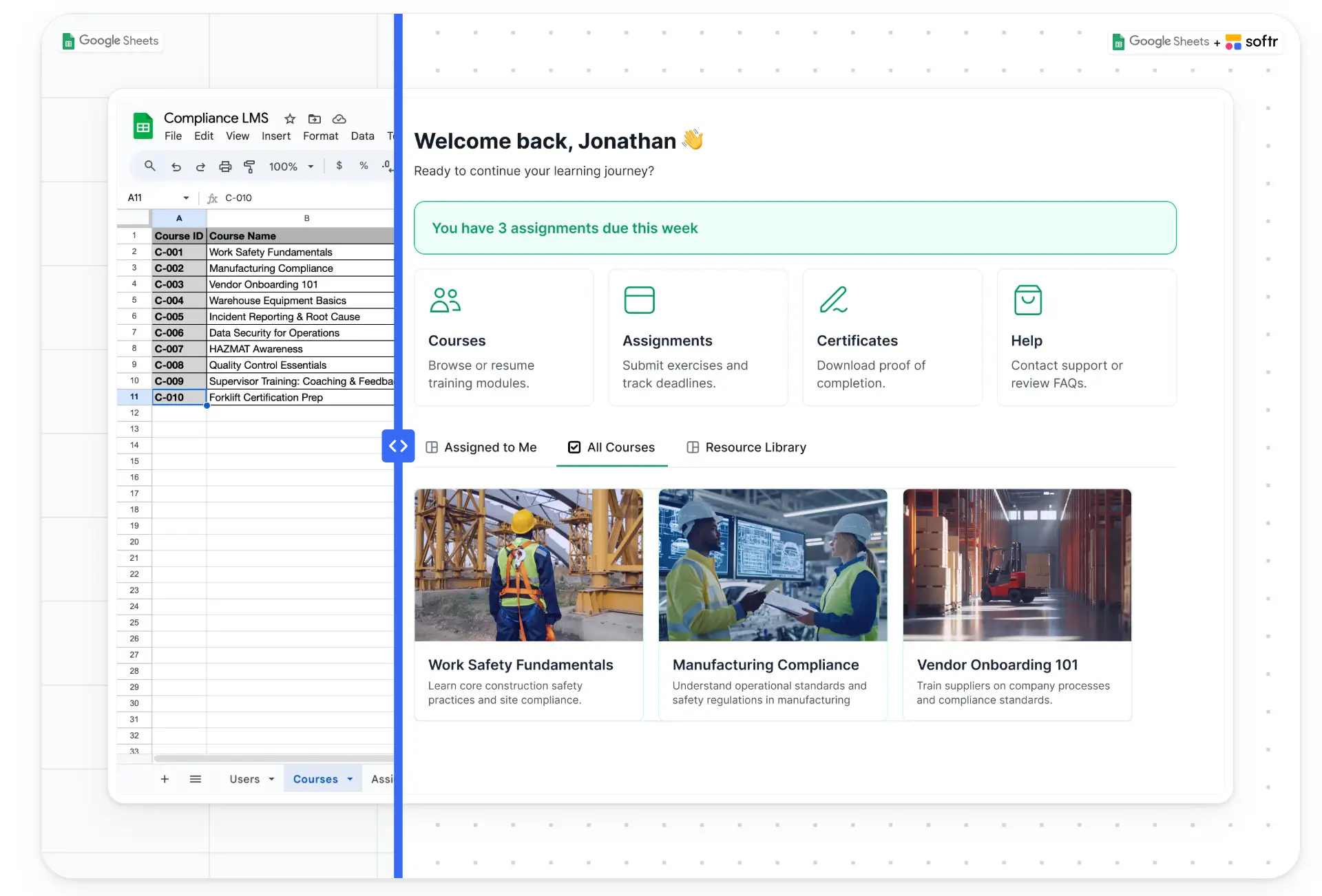Click the assignments due this week banner
Screen dimensions: 1322x896
(795, 228)
